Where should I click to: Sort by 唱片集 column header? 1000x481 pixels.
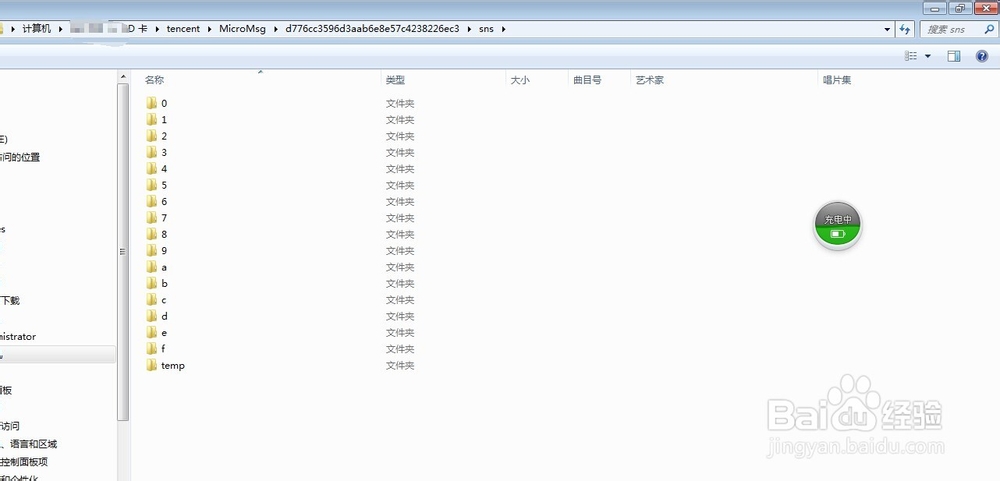coord(837,80)
